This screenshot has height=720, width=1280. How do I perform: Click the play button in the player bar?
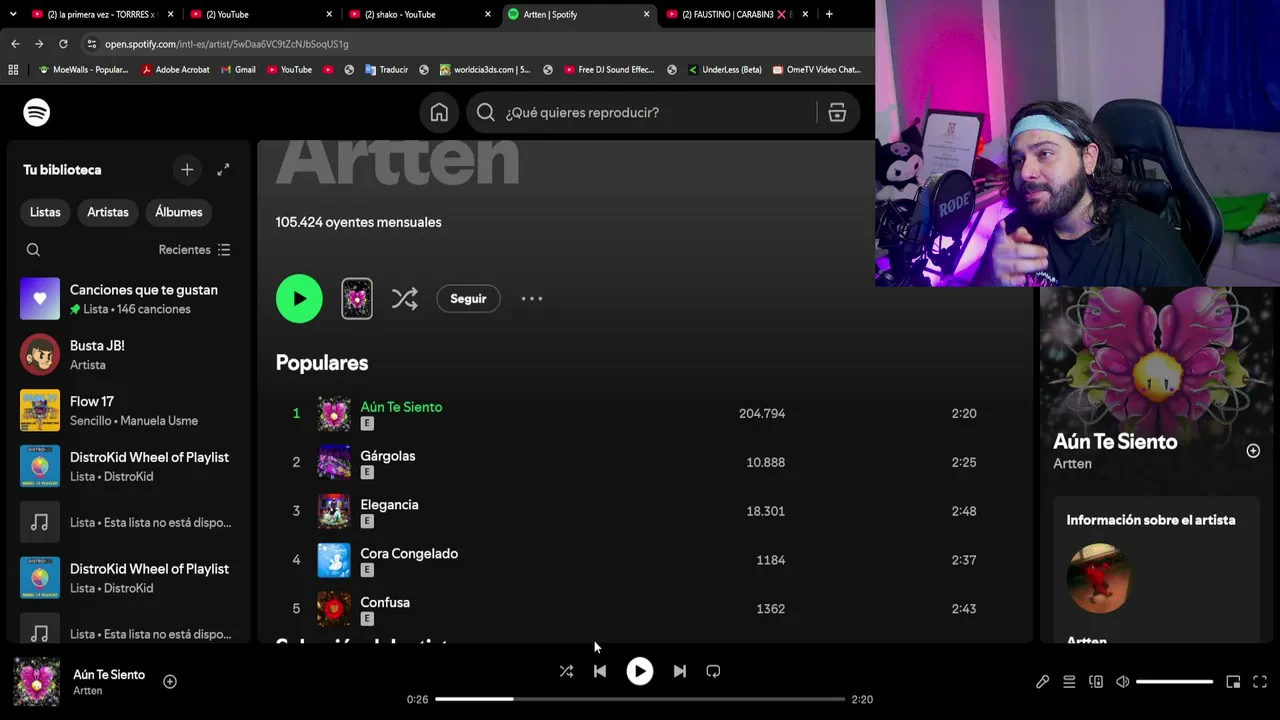coord(640,671)
